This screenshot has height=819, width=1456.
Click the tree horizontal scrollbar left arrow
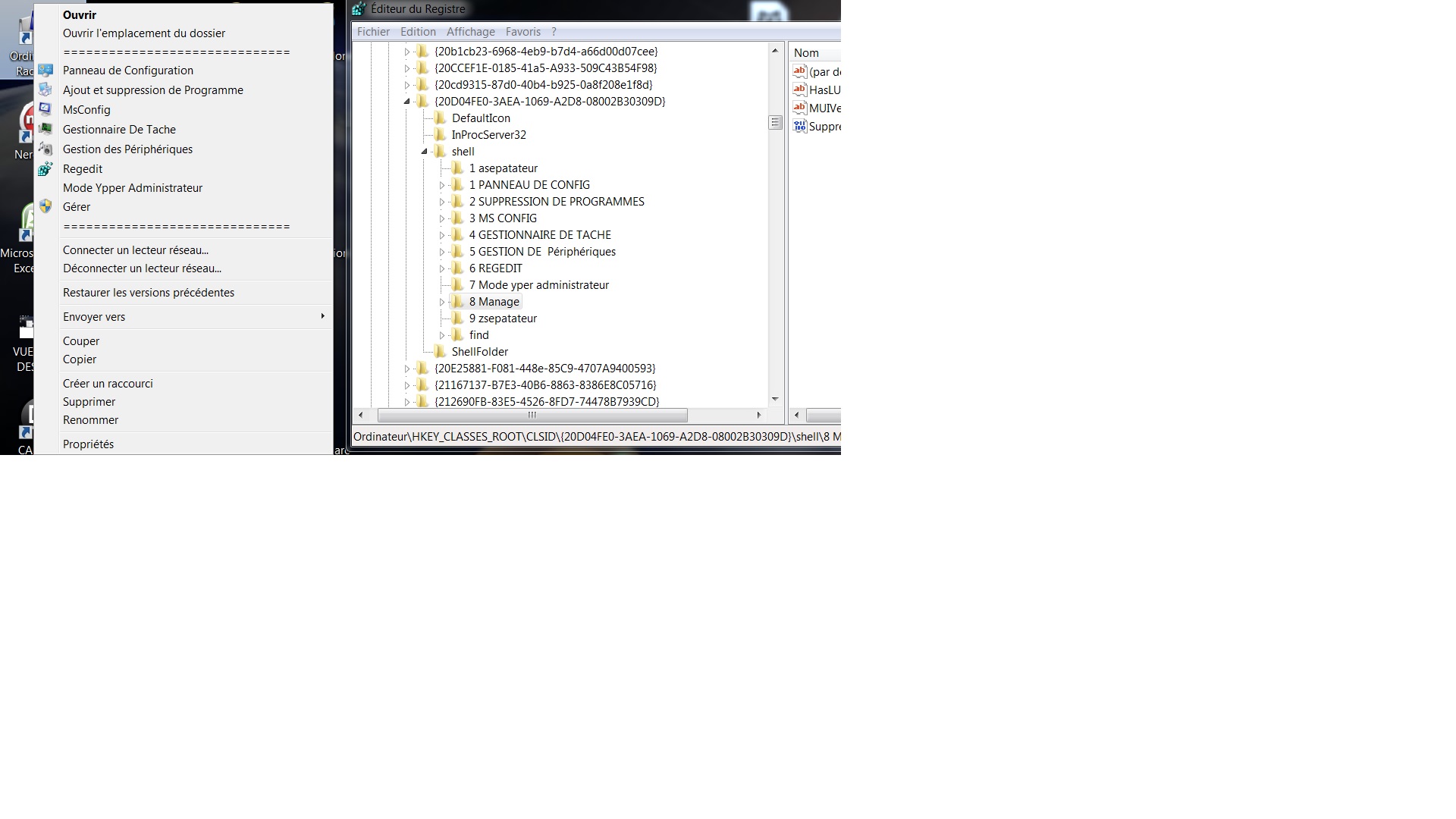361,416
